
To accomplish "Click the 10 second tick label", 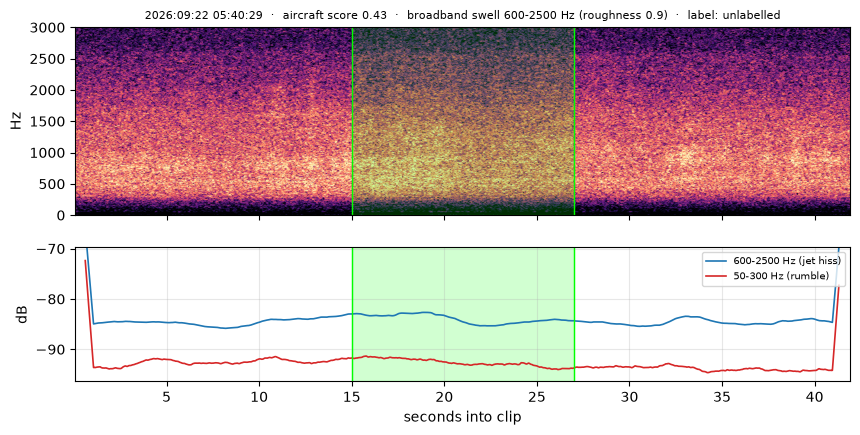I will pos(259,396).
